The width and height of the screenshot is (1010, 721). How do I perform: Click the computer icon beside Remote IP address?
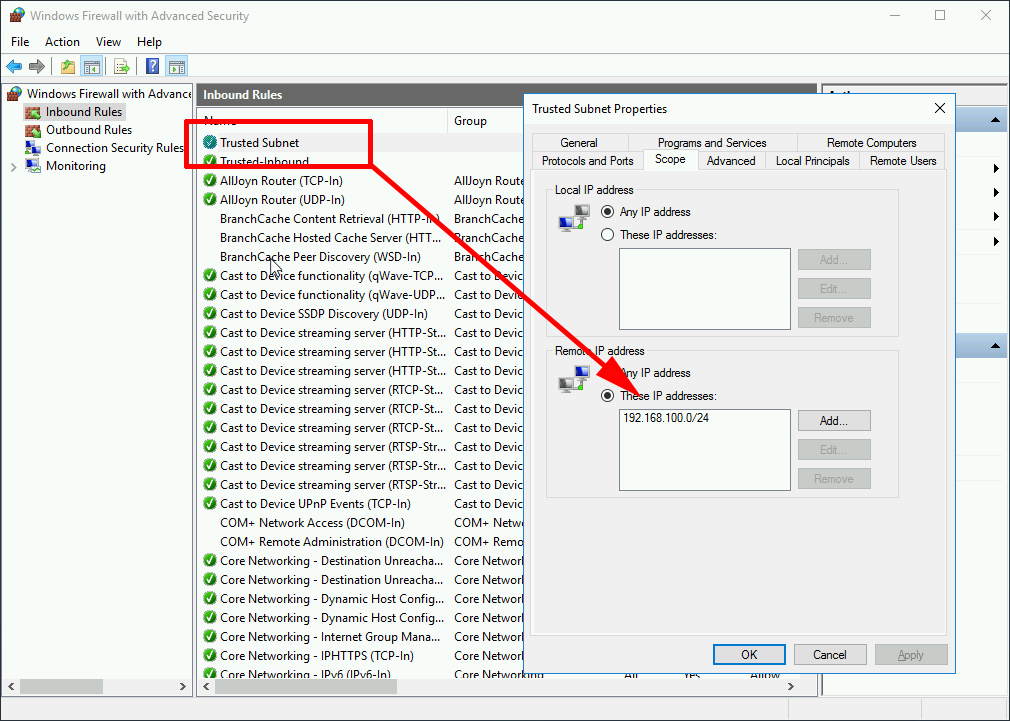click(572, 380)
